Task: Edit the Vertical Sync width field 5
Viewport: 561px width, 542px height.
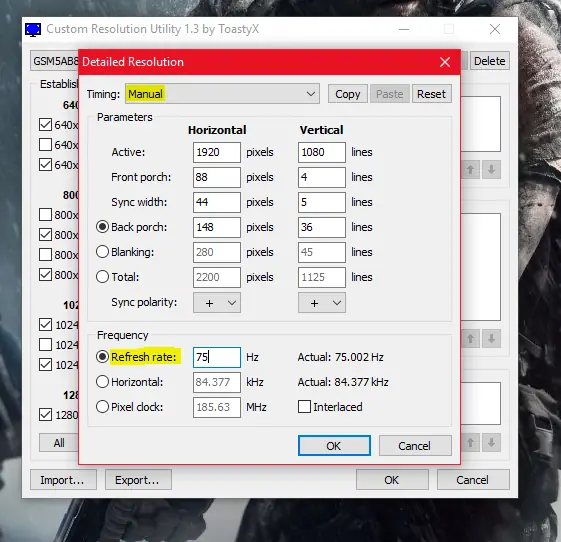Action: 322,202
